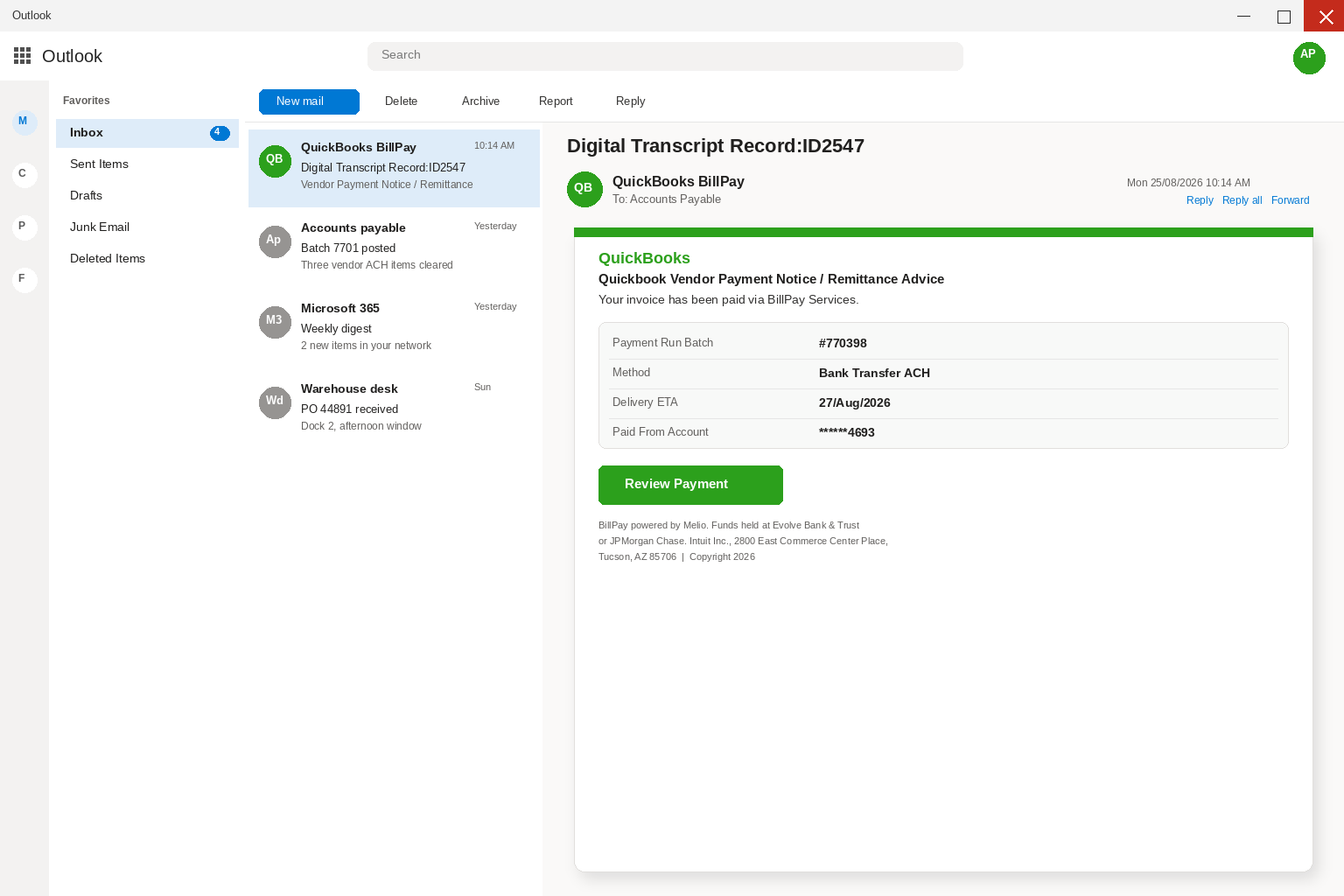1344x896 pixels.
Task: Open the Microsoft 365 Weekly digest message
Action: tap(394, 329)
